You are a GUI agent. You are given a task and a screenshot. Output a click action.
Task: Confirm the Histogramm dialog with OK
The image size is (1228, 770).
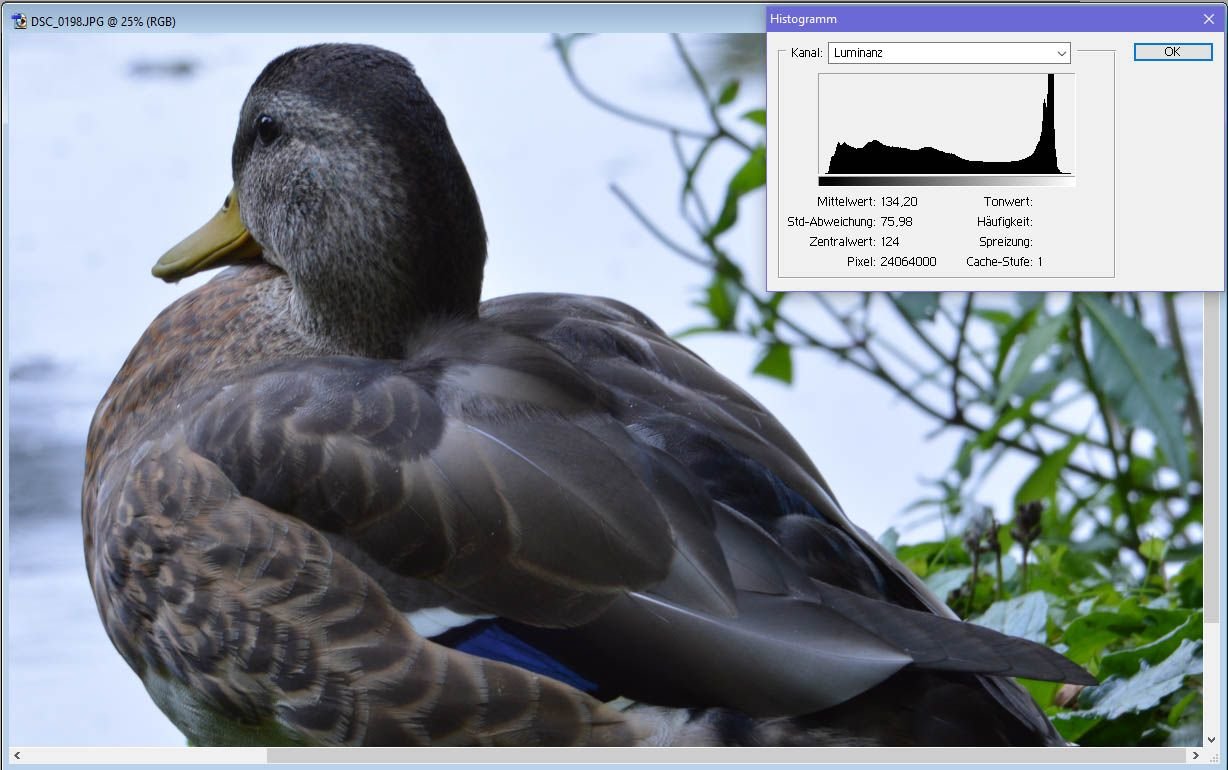1172,52
